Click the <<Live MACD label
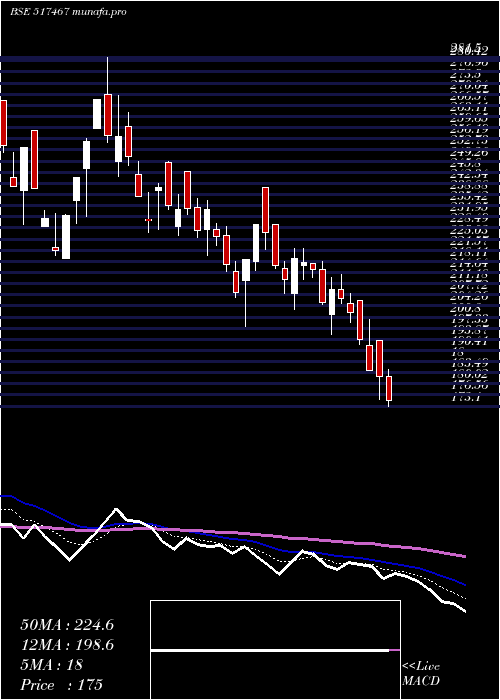 421,674
